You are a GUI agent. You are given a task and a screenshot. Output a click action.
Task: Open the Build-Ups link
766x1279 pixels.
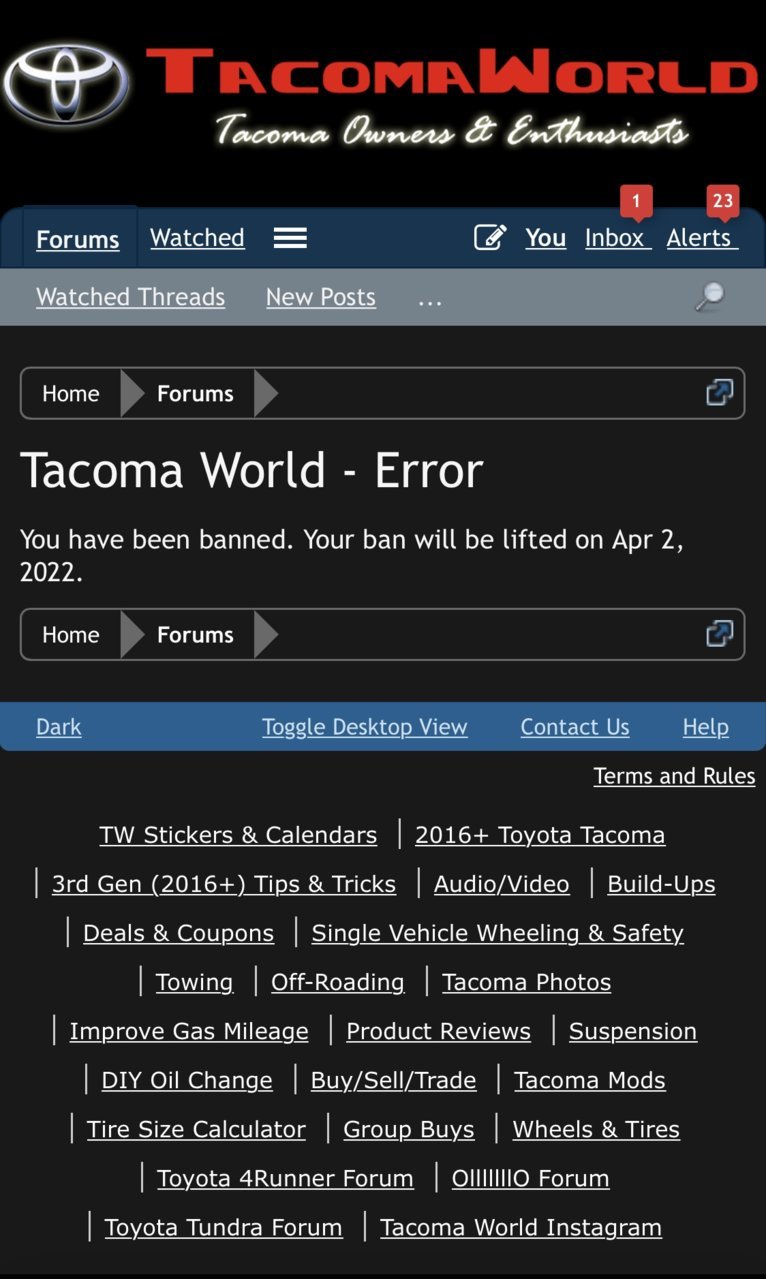tap(662, 884)
